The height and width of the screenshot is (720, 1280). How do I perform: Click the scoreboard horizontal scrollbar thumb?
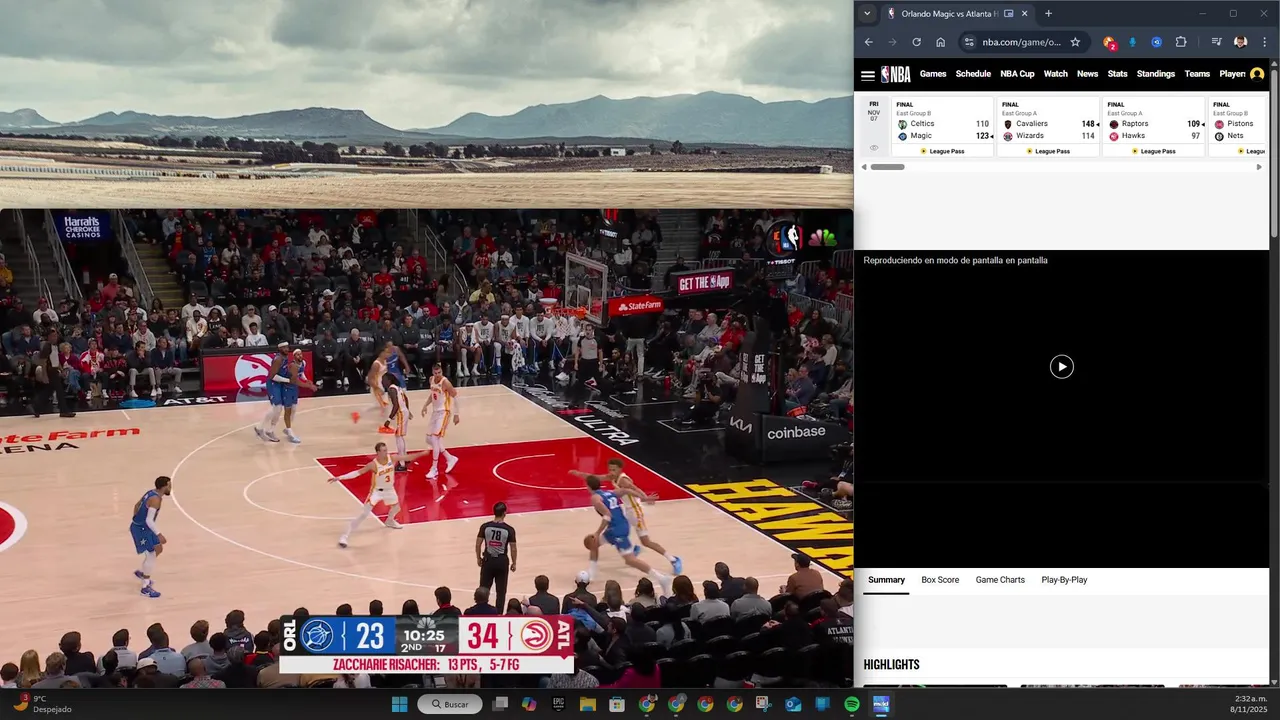[887, 167]
